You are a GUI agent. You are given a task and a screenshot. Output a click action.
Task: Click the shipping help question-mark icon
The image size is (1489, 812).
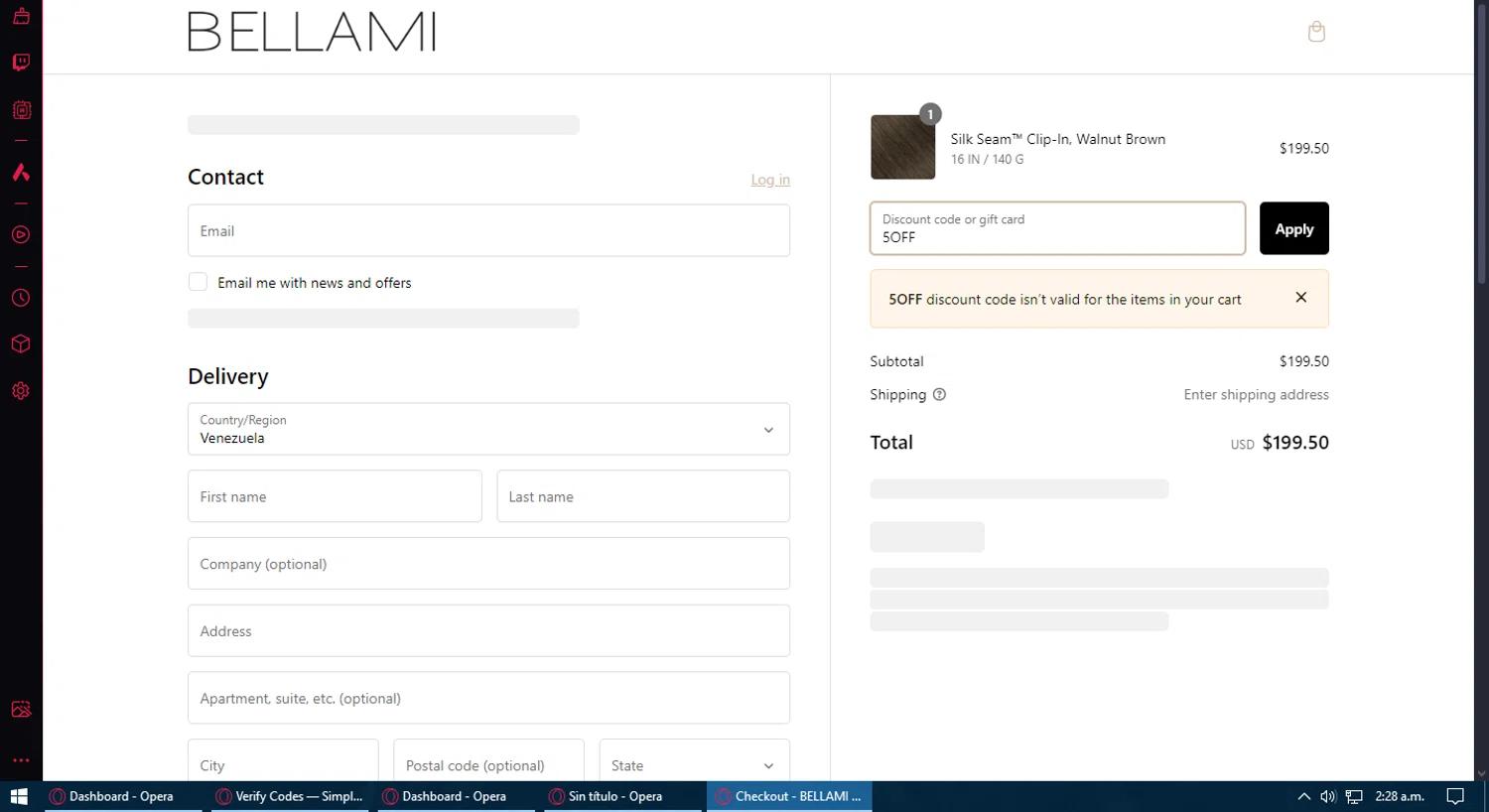click(939, 394)
